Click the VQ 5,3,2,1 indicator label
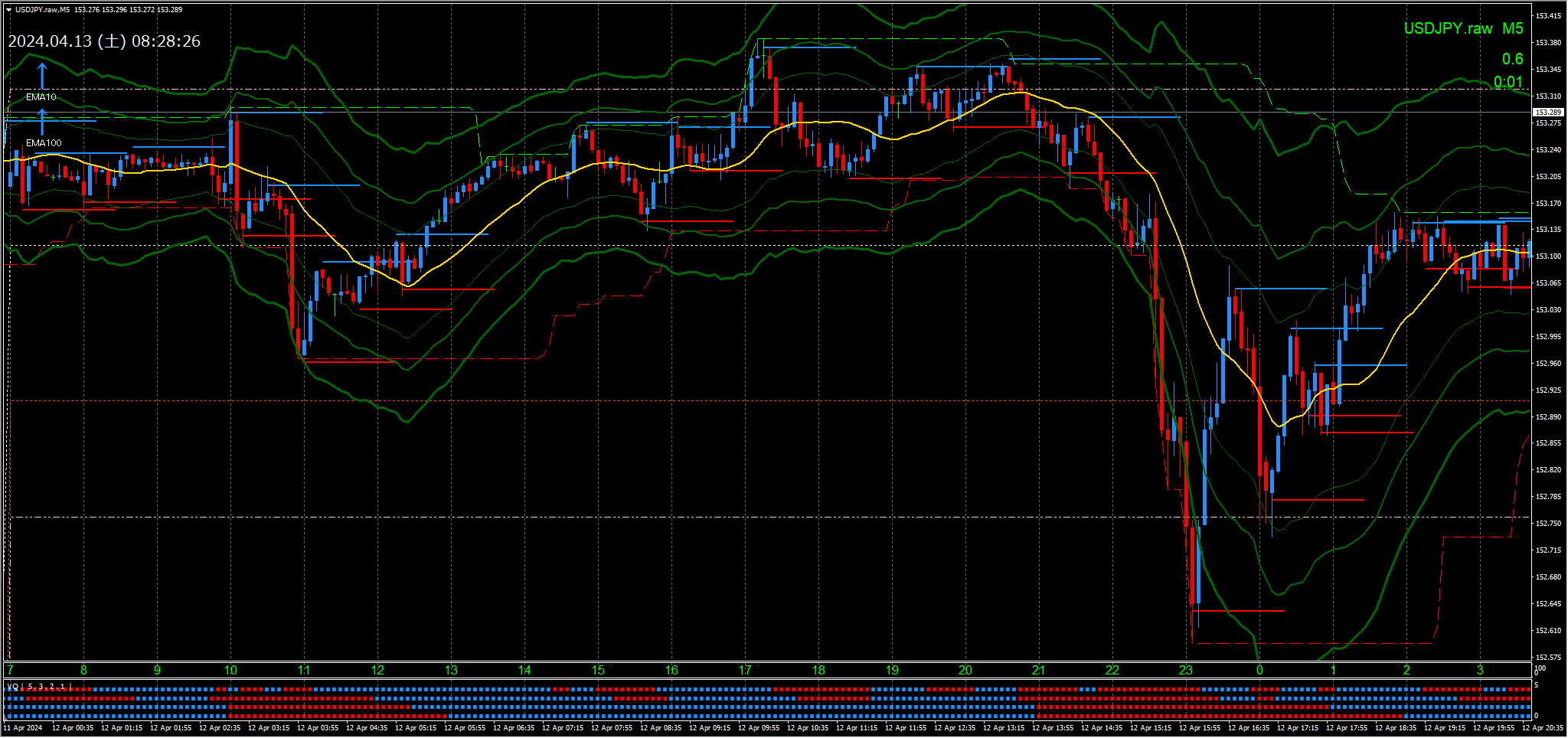The height and width of the screenshot is (738, 1568). (x=40, y=687)
